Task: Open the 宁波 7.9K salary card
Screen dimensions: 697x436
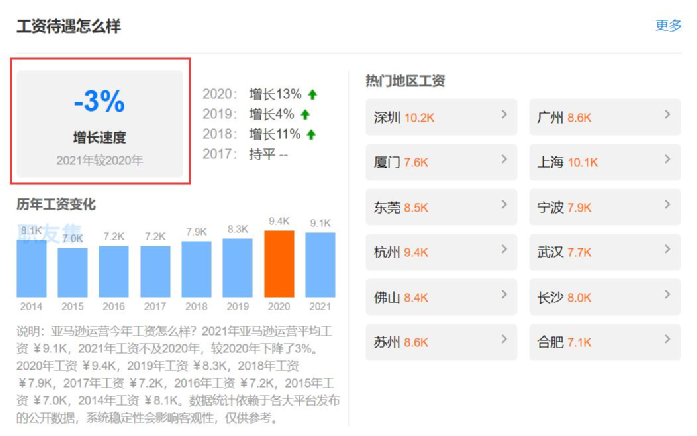Action: coord(605,207)
